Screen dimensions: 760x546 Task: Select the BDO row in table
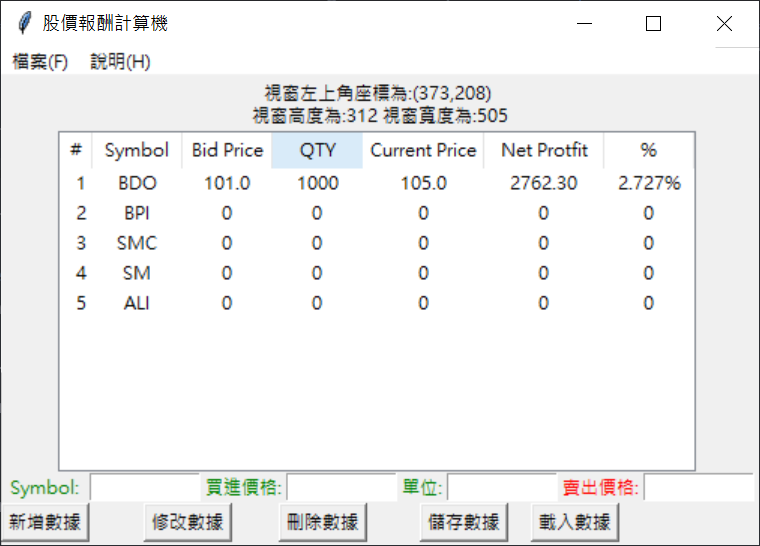click(x=137, y=183)
